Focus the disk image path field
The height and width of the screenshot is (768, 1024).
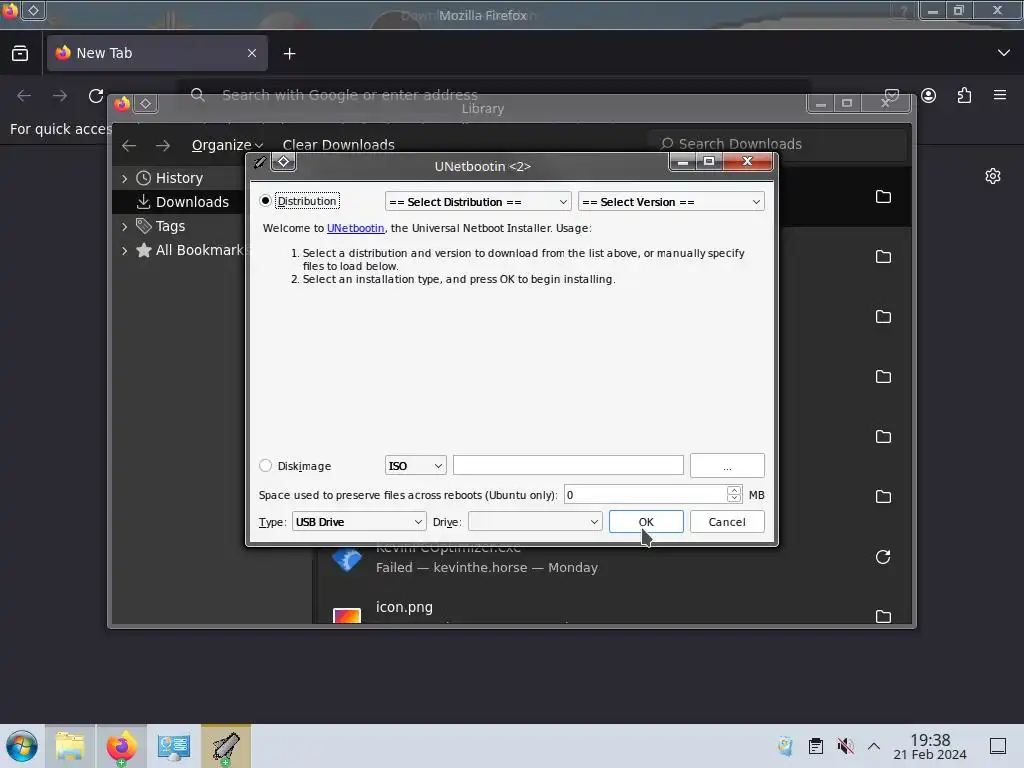click(x=568, y=466)
